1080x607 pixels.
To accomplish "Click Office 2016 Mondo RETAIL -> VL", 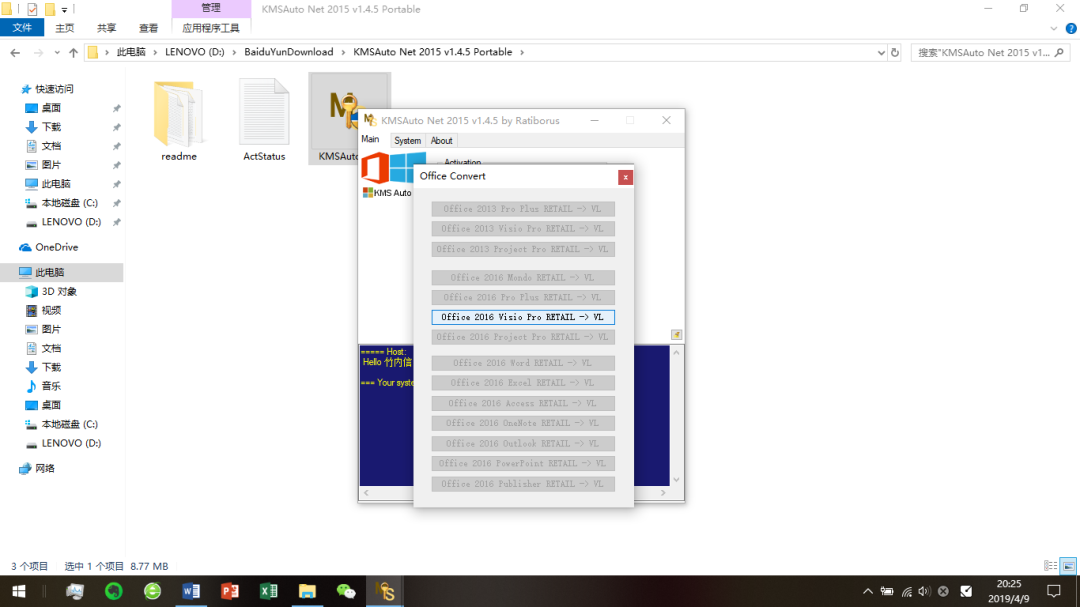I will pyautogui.click(x=523, y=278).
